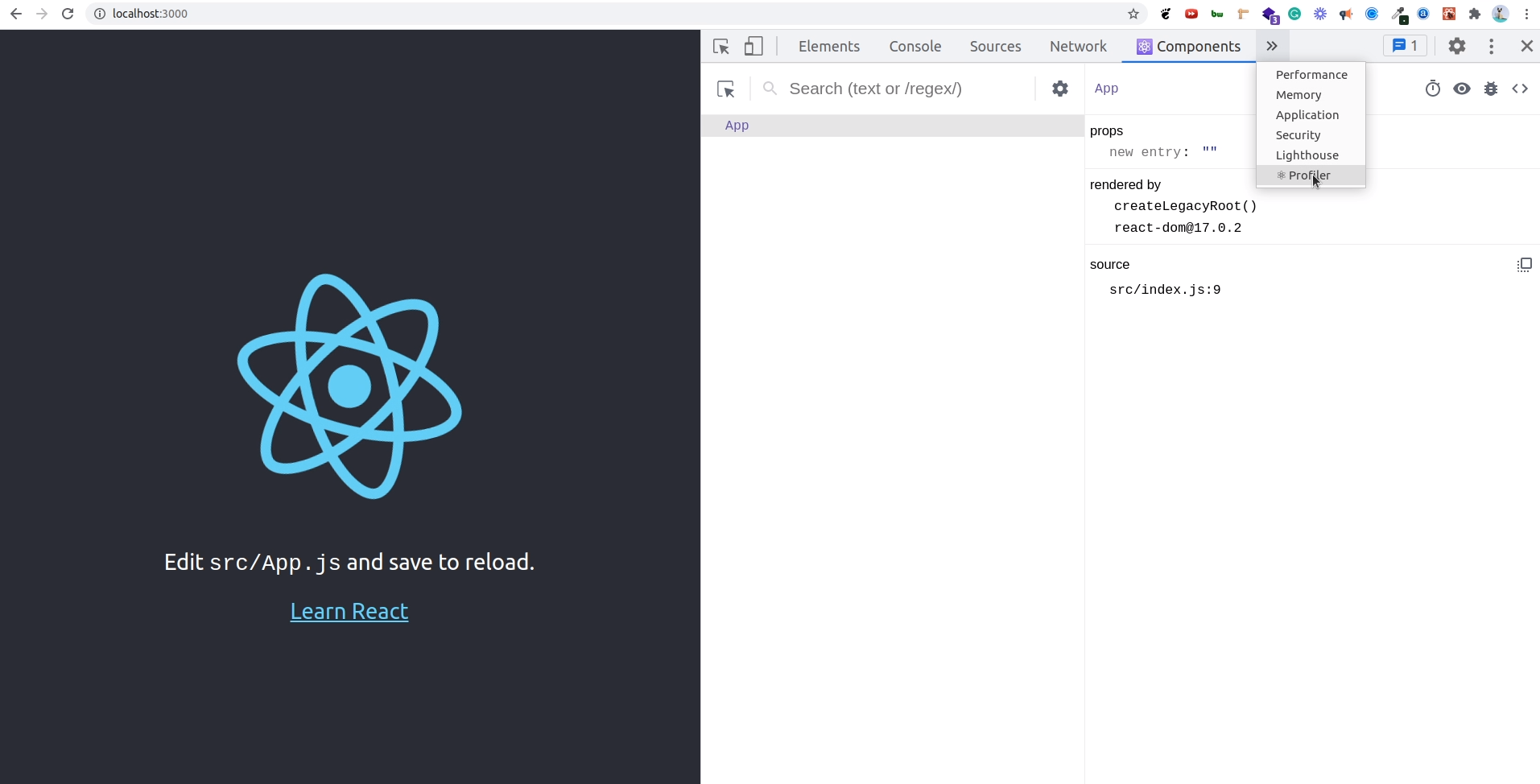Click the browser back arrow

pos(15,14)
